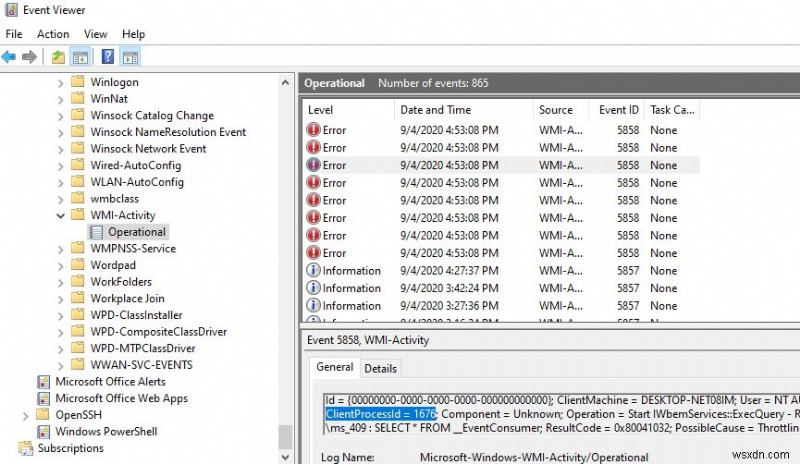
Task: Toggle the Show/Hide Action Pane icon
Action: click(130, 57)
